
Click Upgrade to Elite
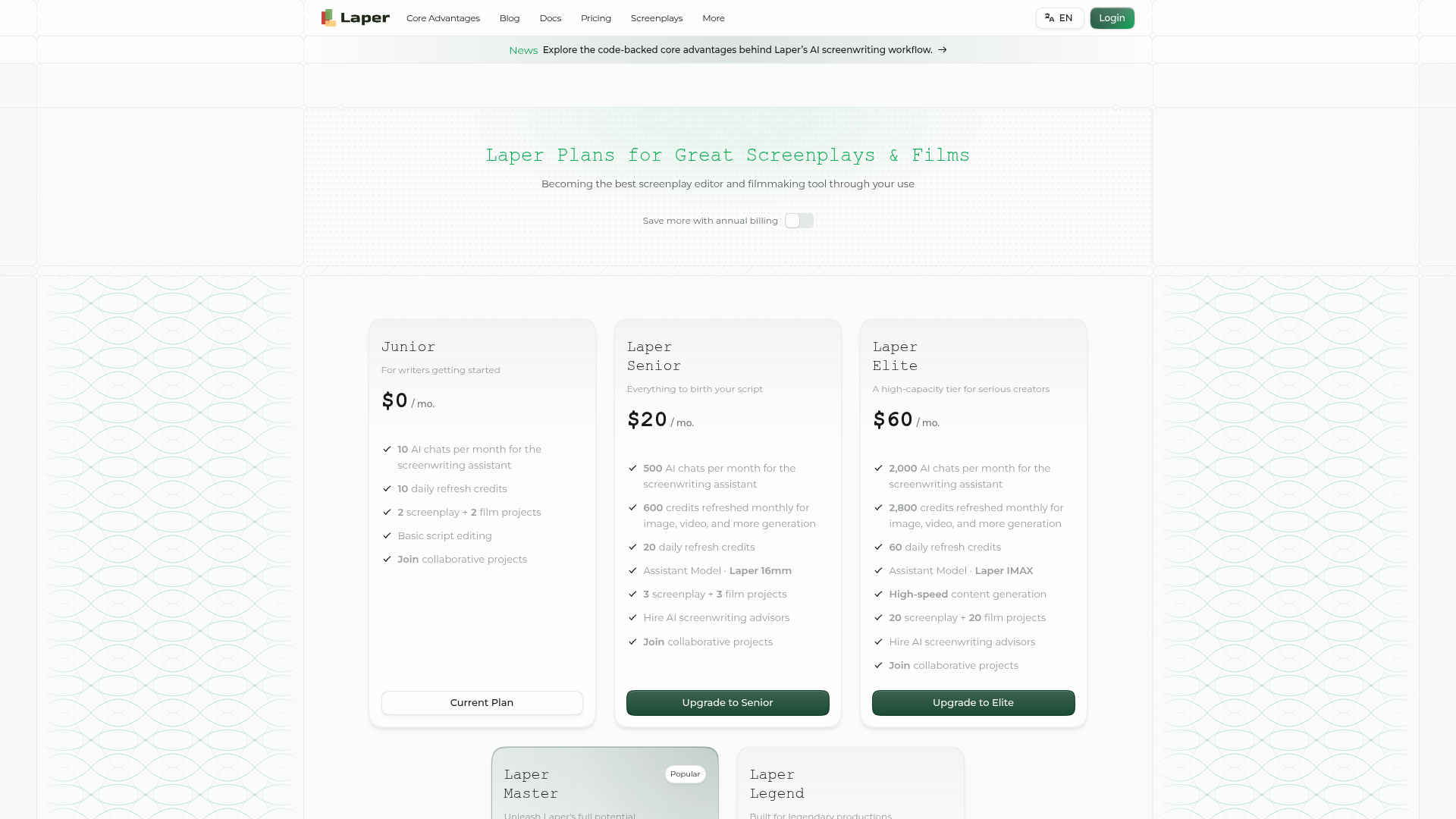click(x=974, y=703)
